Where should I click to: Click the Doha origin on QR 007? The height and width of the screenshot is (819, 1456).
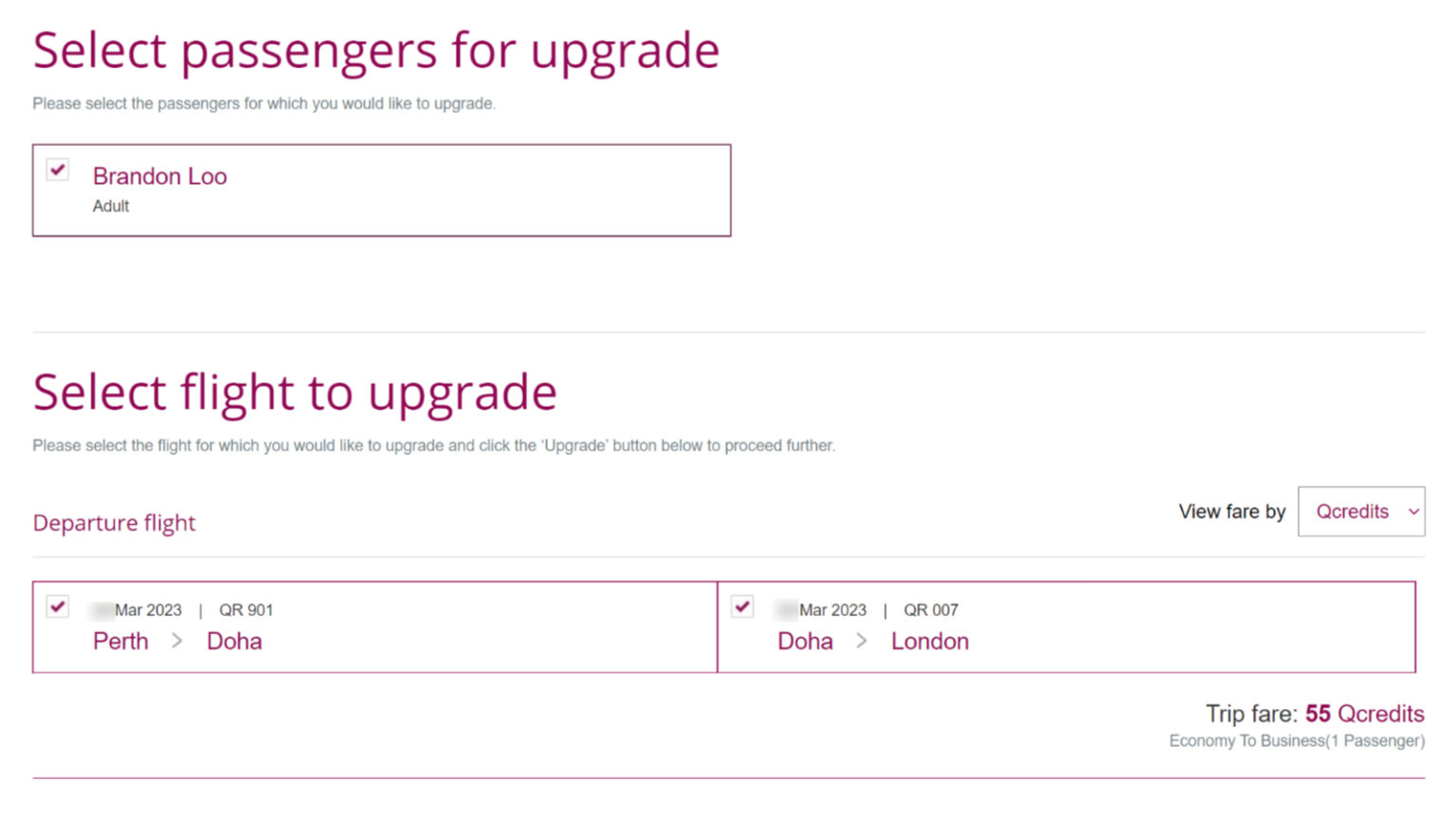pos(805,642)
